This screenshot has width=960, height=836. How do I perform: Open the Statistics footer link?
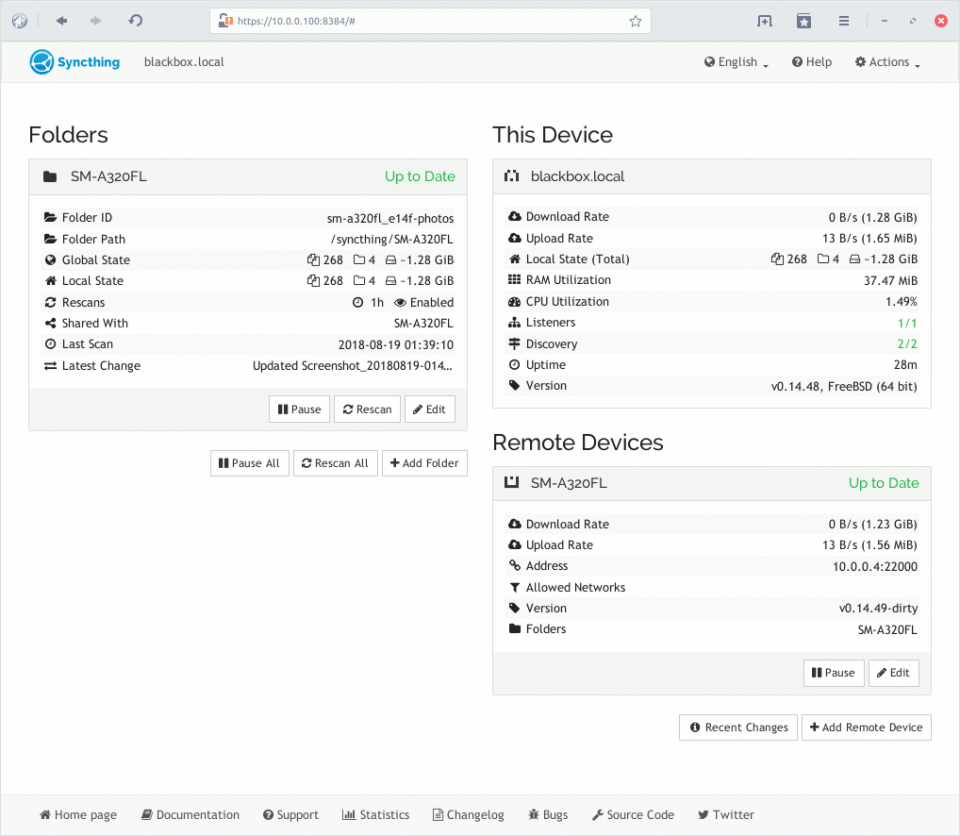tap(375, 815)
